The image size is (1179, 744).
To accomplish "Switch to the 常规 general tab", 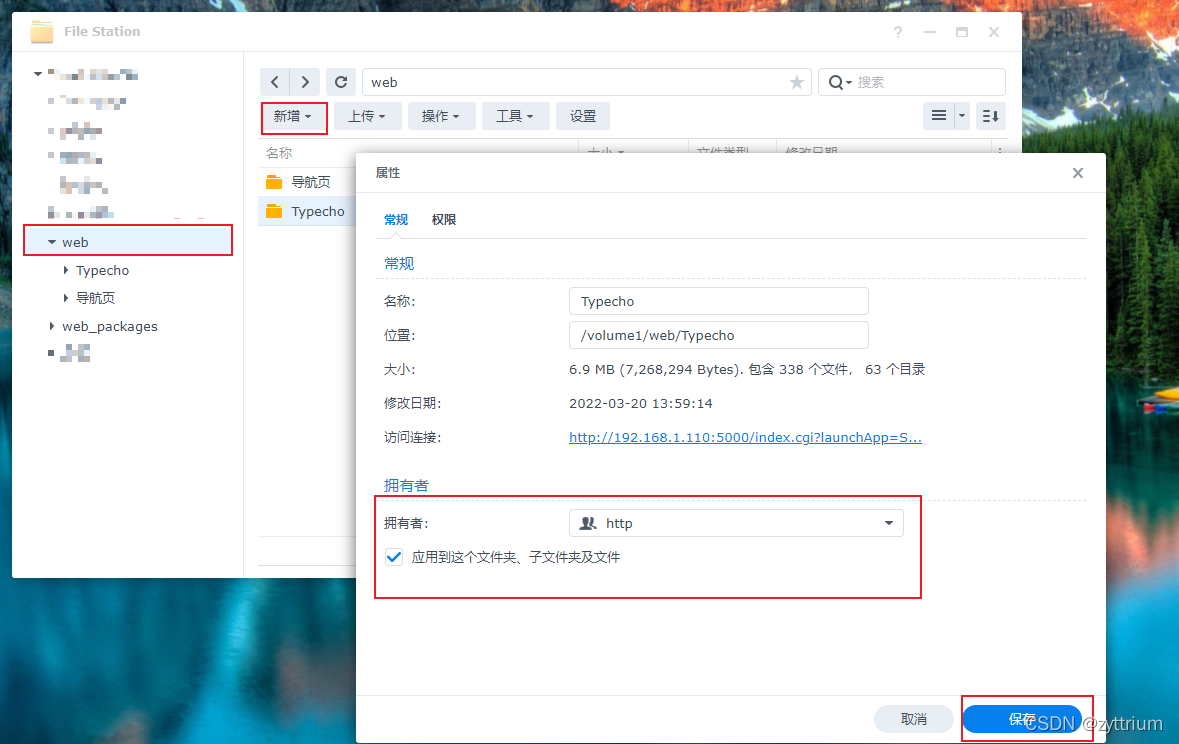I will click(x=396, y=220).
